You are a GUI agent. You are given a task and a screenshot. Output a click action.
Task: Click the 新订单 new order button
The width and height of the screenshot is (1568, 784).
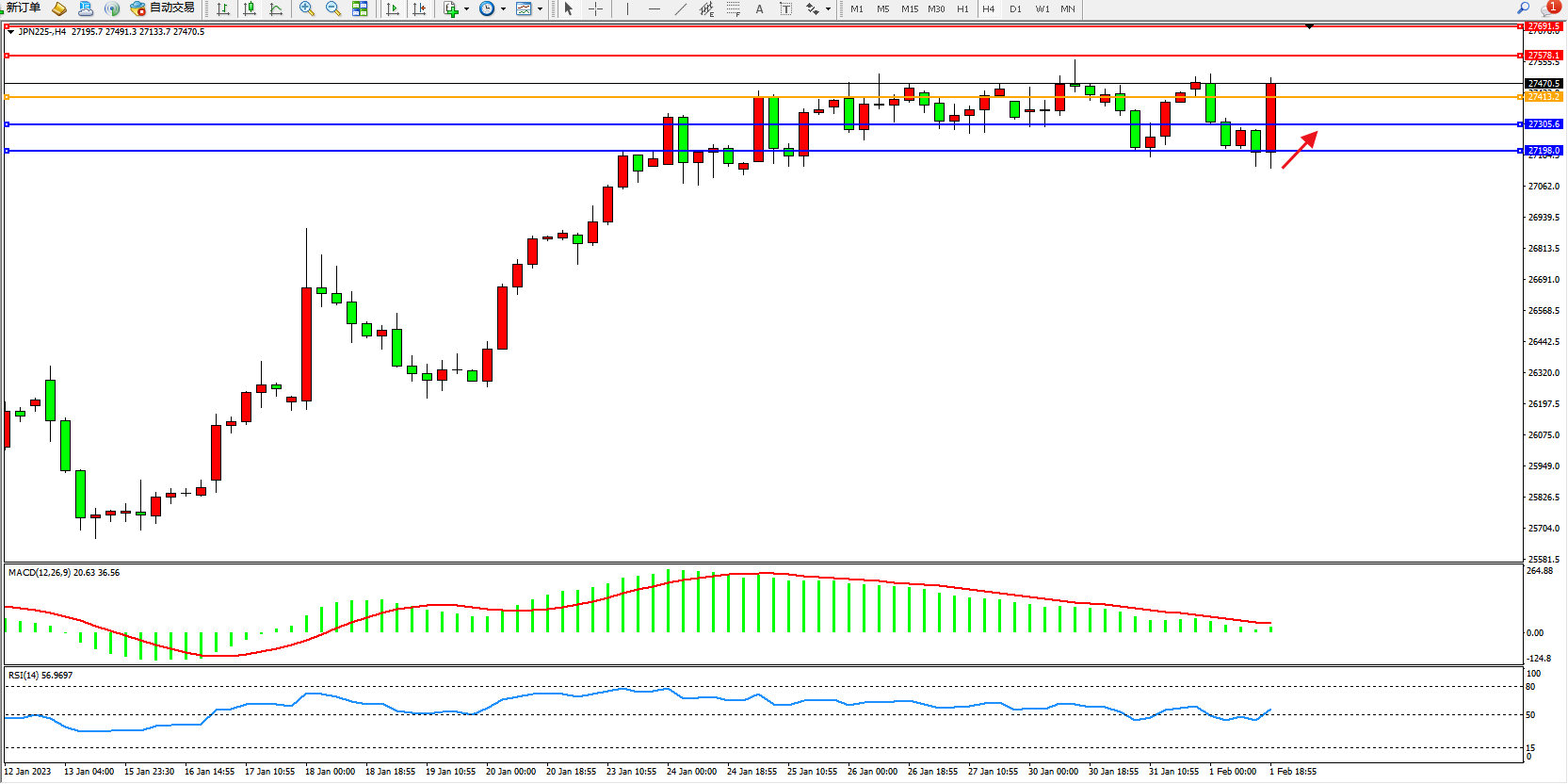(x=23, y=8)
